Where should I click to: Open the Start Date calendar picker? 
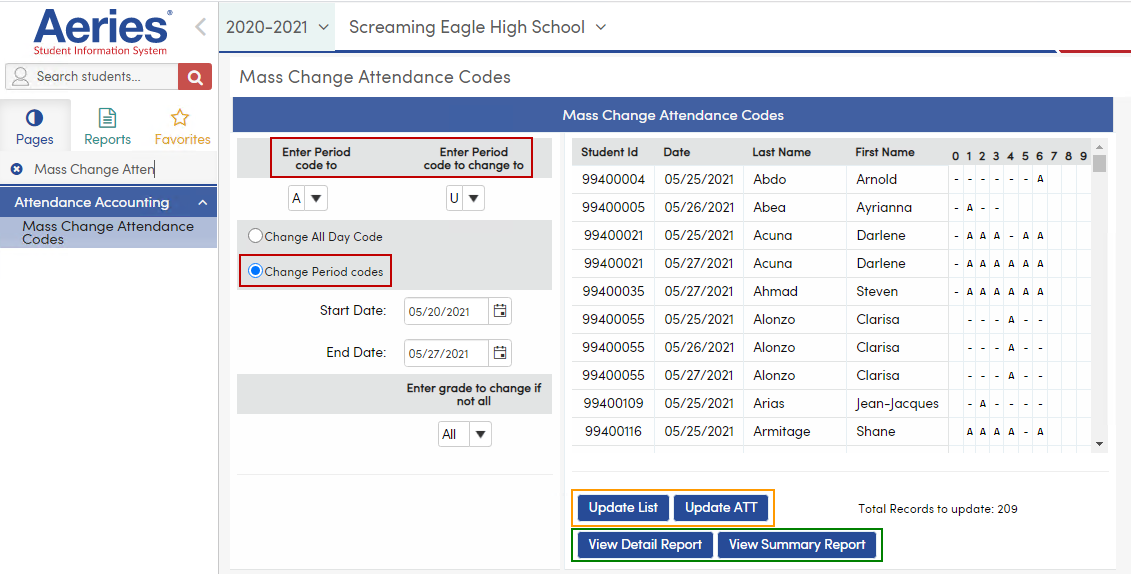click(500, 311)
